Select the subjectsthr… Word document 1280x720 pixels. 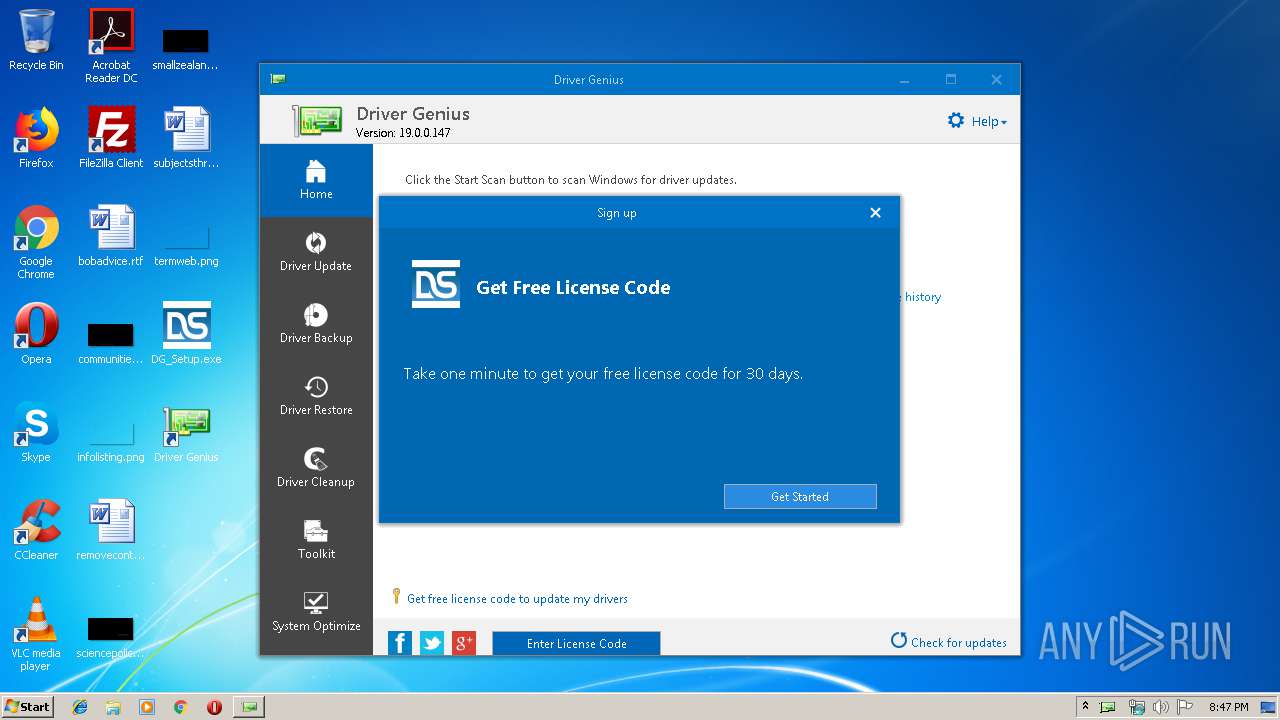click(x=186, y=138)
